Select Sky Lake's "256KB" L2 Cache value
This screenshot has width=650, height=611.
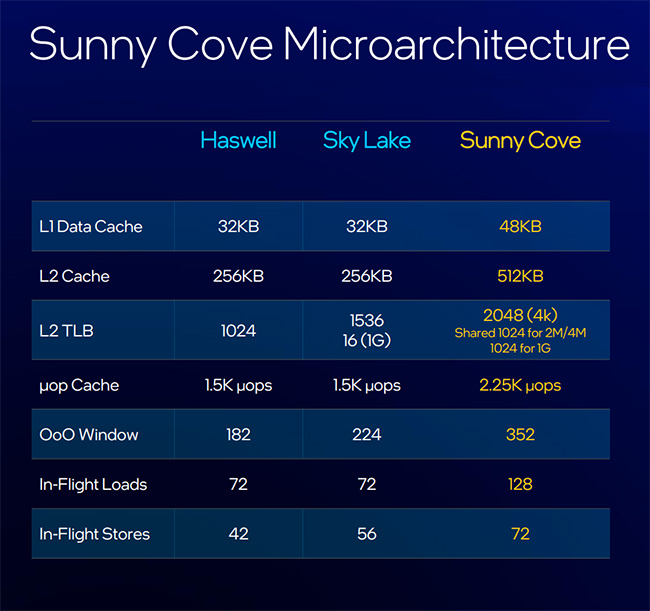click(x=367, y=276)
